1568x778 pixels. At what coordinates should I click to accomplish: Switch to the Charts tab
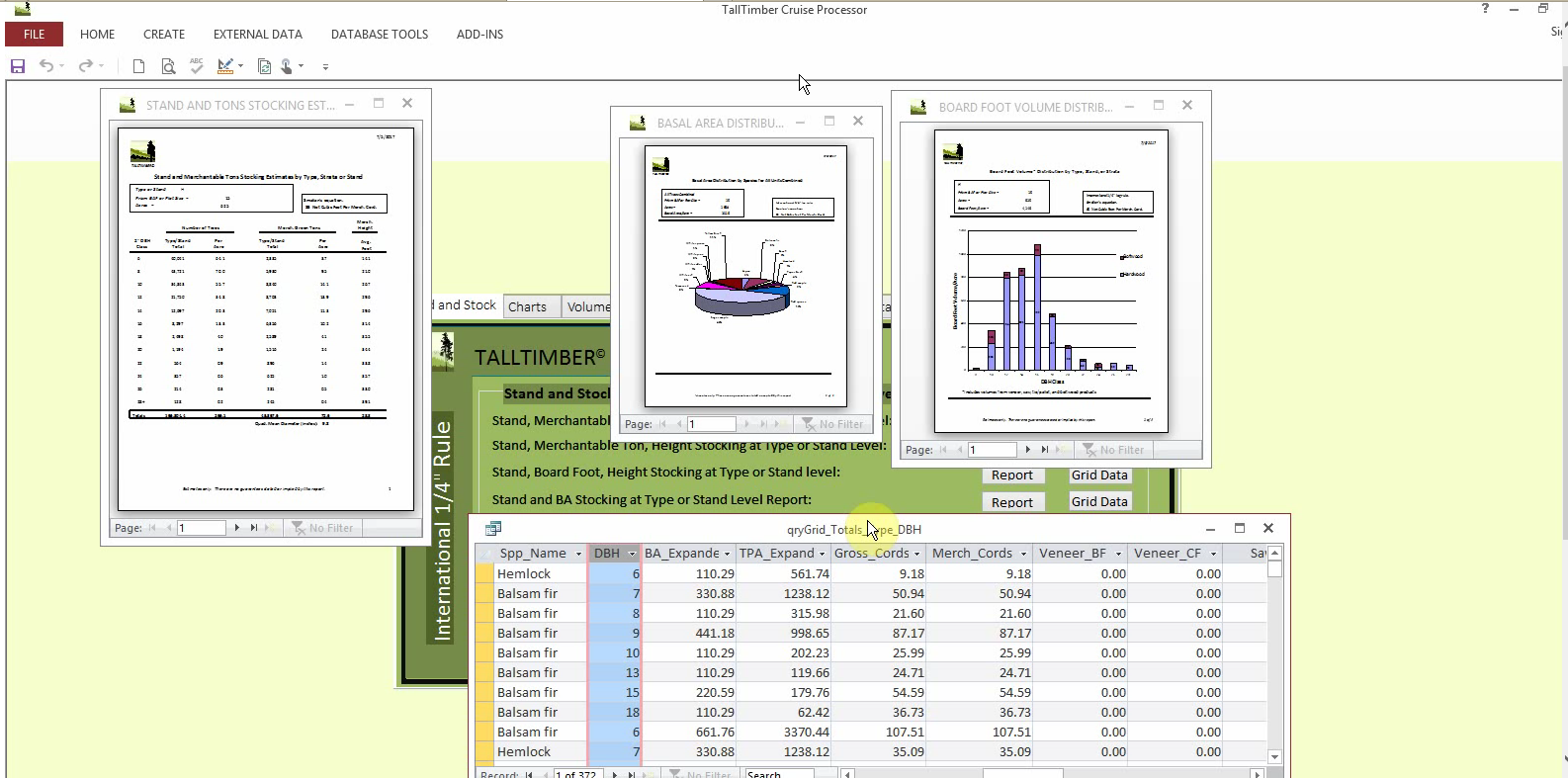click(x=527, y=306)
